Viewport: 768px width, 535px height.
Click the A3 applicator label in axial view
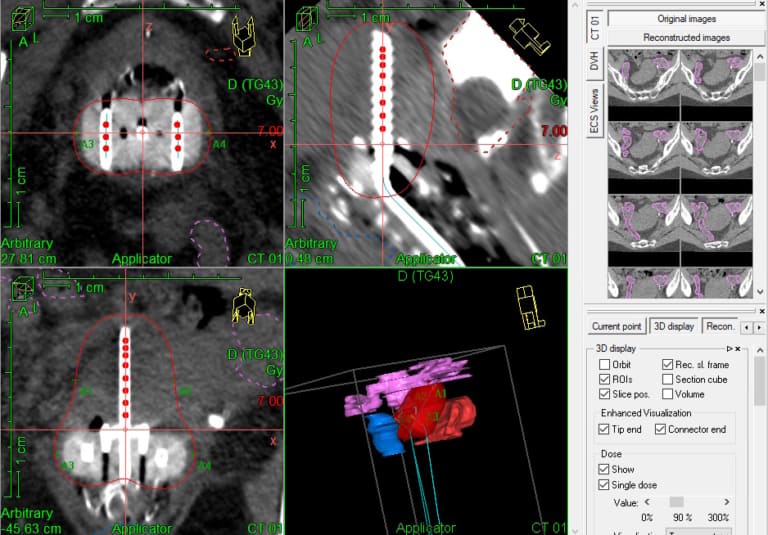(x=87, y=144)
